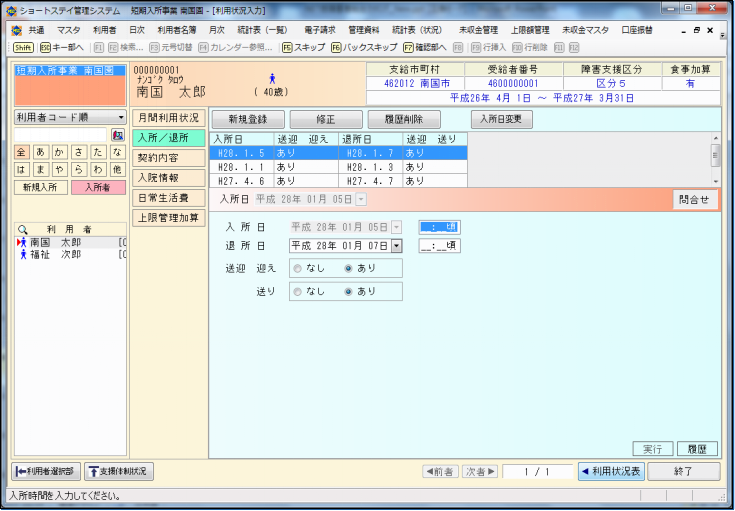Select なし for 送迎 送り
Image resolution: width=735 pixels, height=511 pixels.
(296, 291)
